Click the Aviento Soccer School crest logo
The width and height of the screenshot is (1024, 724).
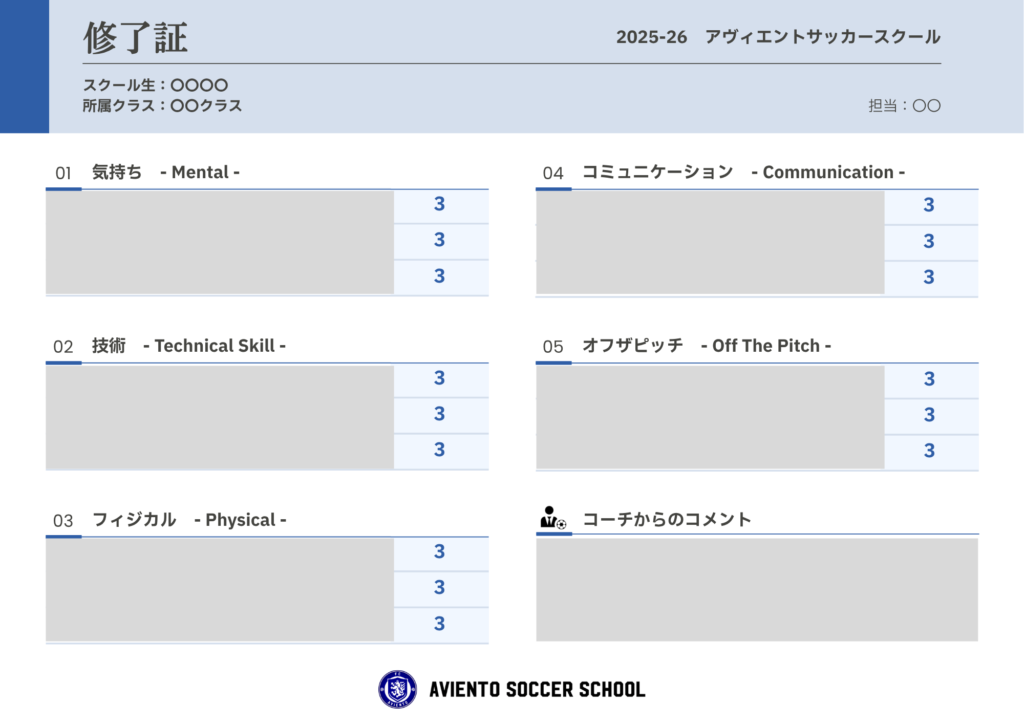pyautogui.click(x=397, y=689)
